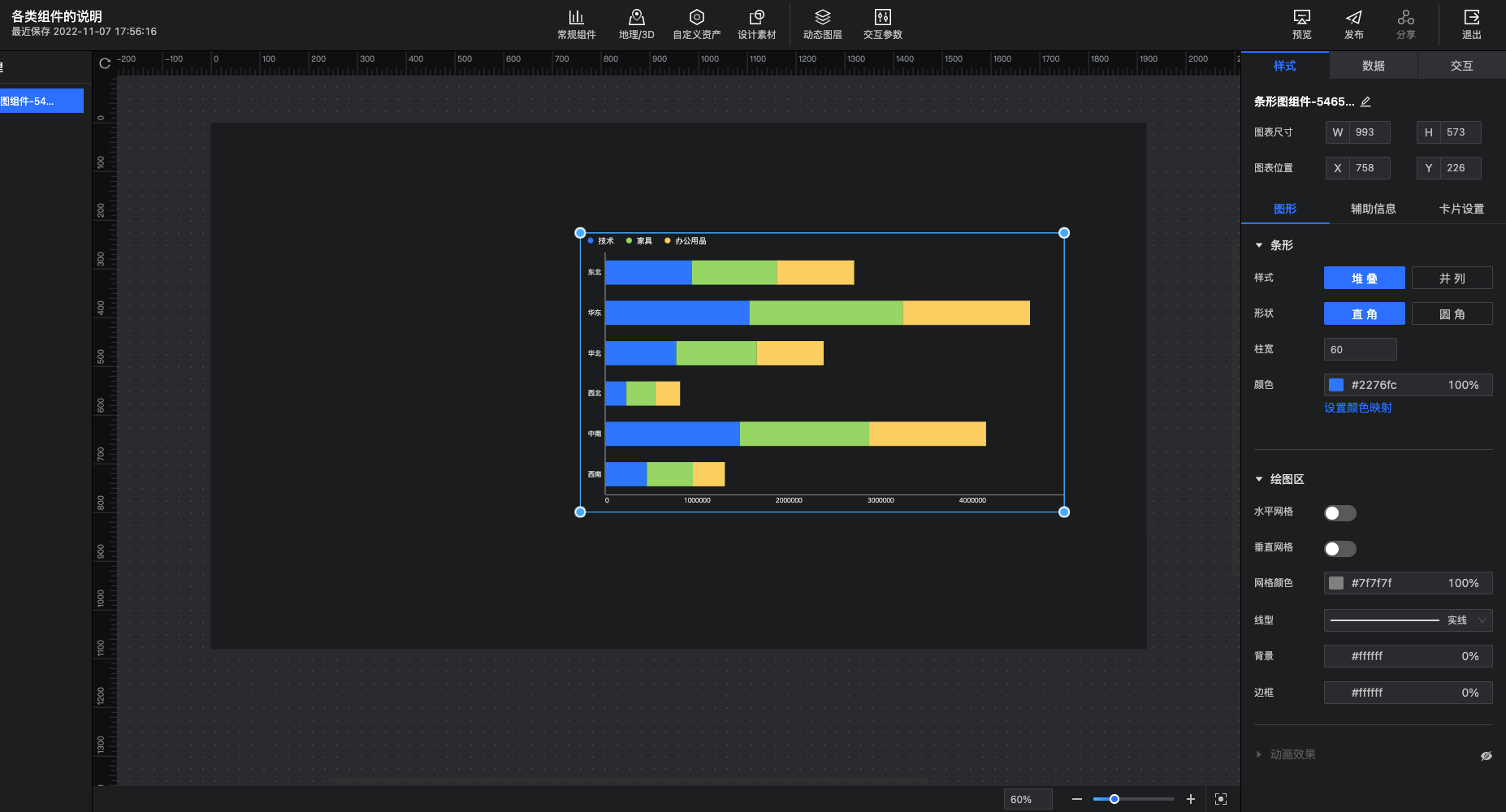The image size is (1506, 812).
Task: Click the grid color #7f7f7f swatch
Action: coord(1336,583)
